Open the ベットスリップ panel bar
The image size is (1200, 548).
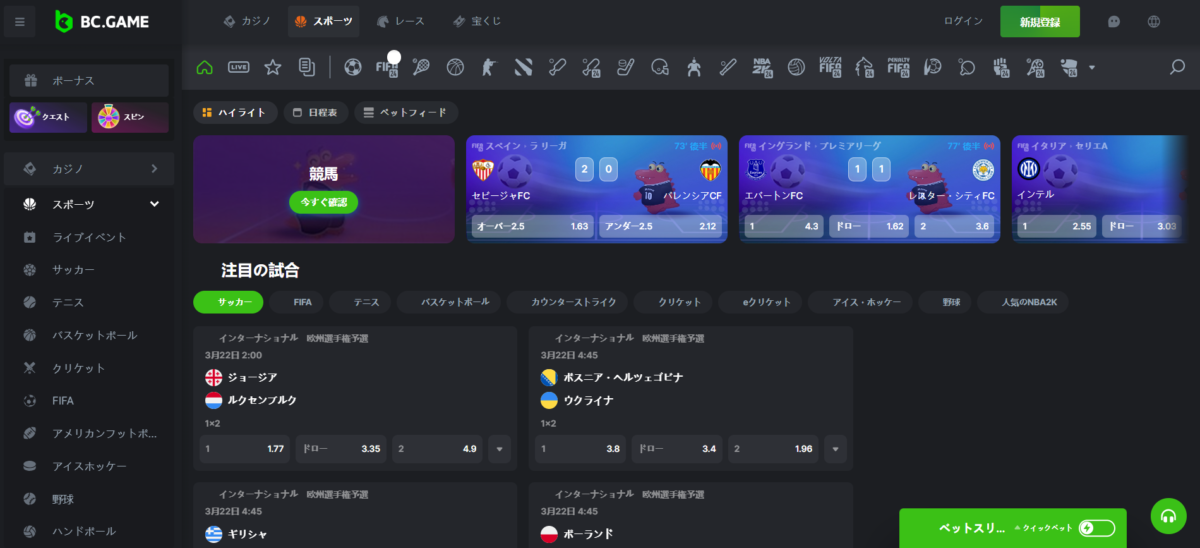[x=1012, y=528]
